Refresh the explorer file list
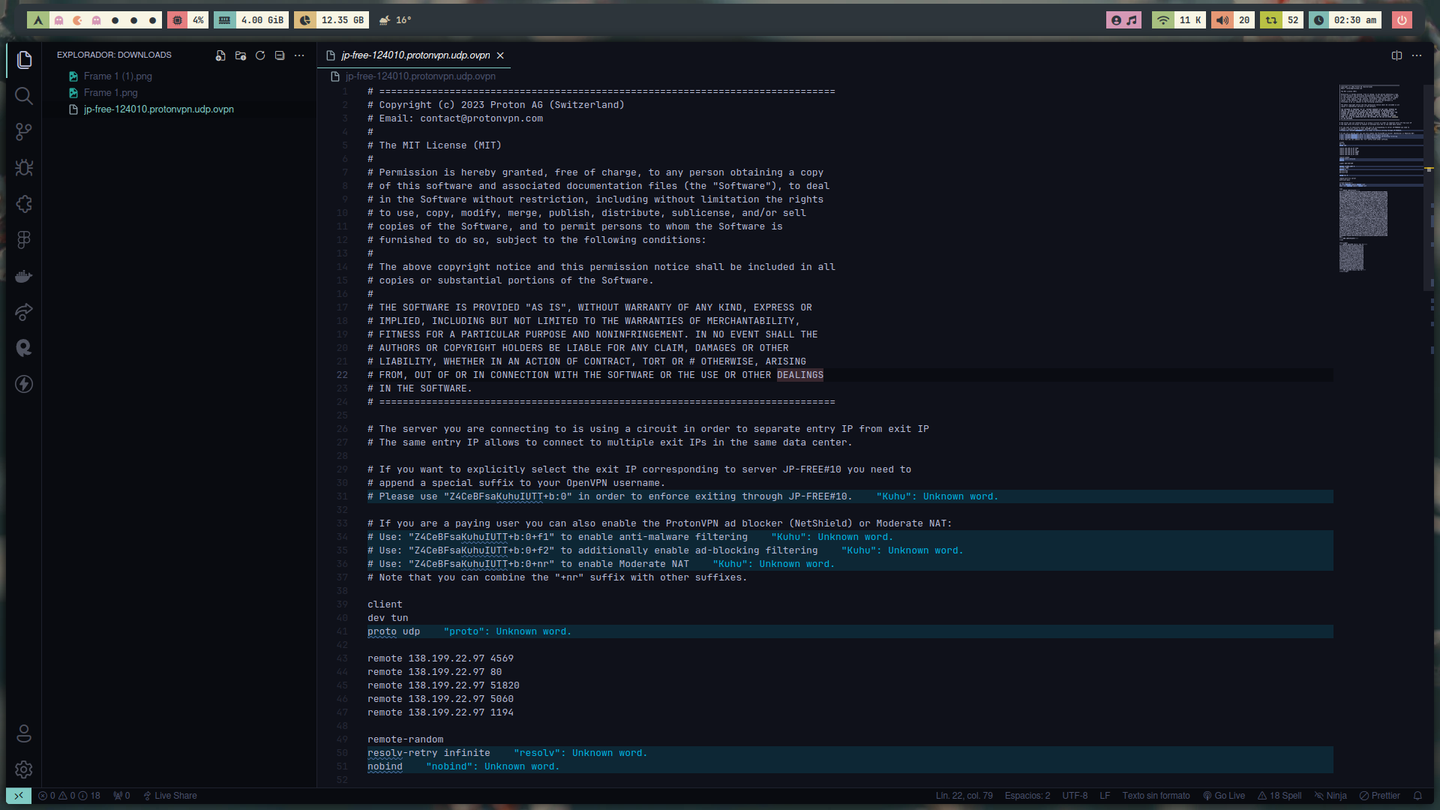Screen dimensions: 1440x810 260,56
